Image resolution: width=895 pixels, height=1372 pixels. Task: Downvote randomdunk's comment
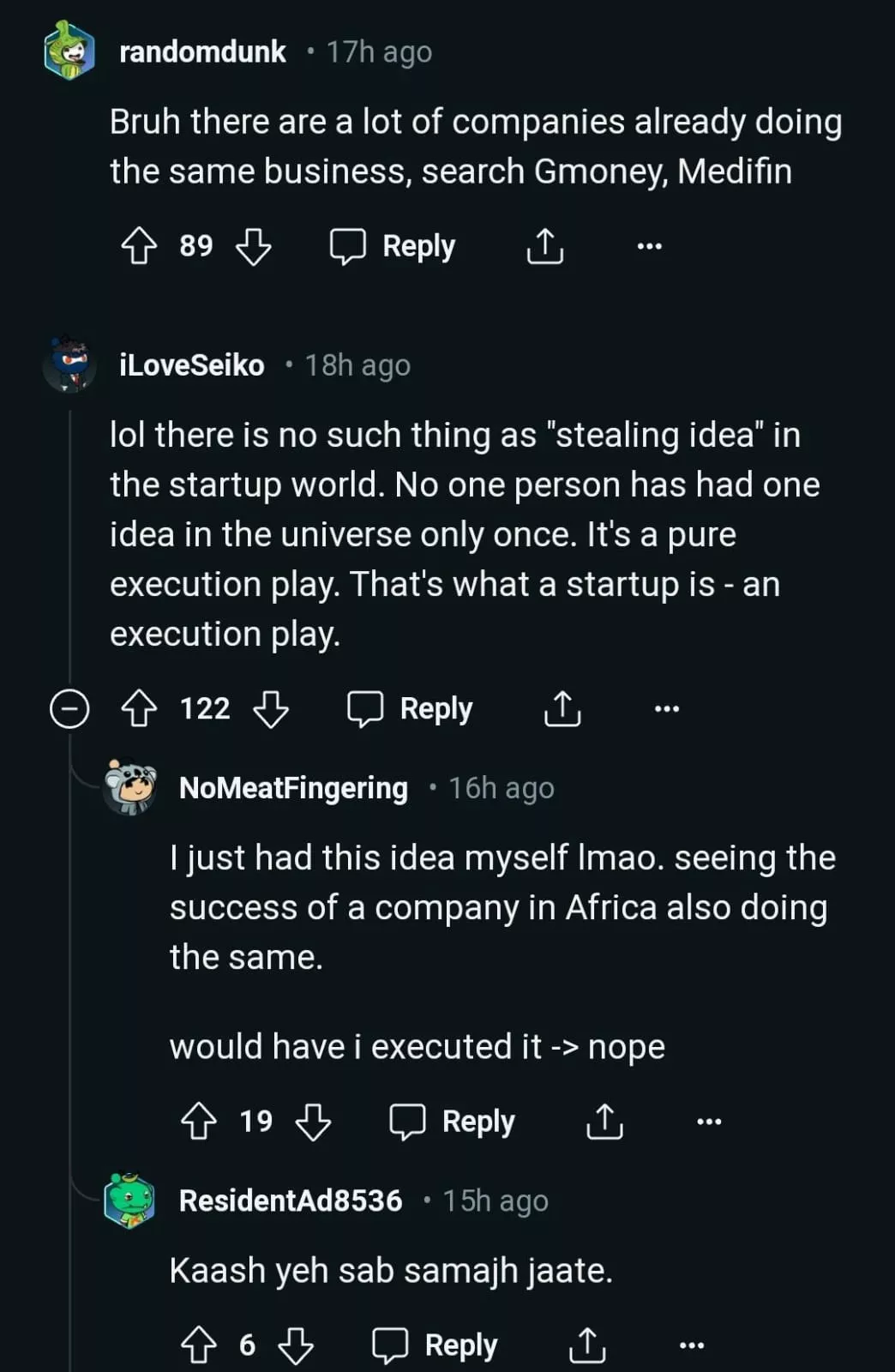pyautogui.click(x=253, y=246)
